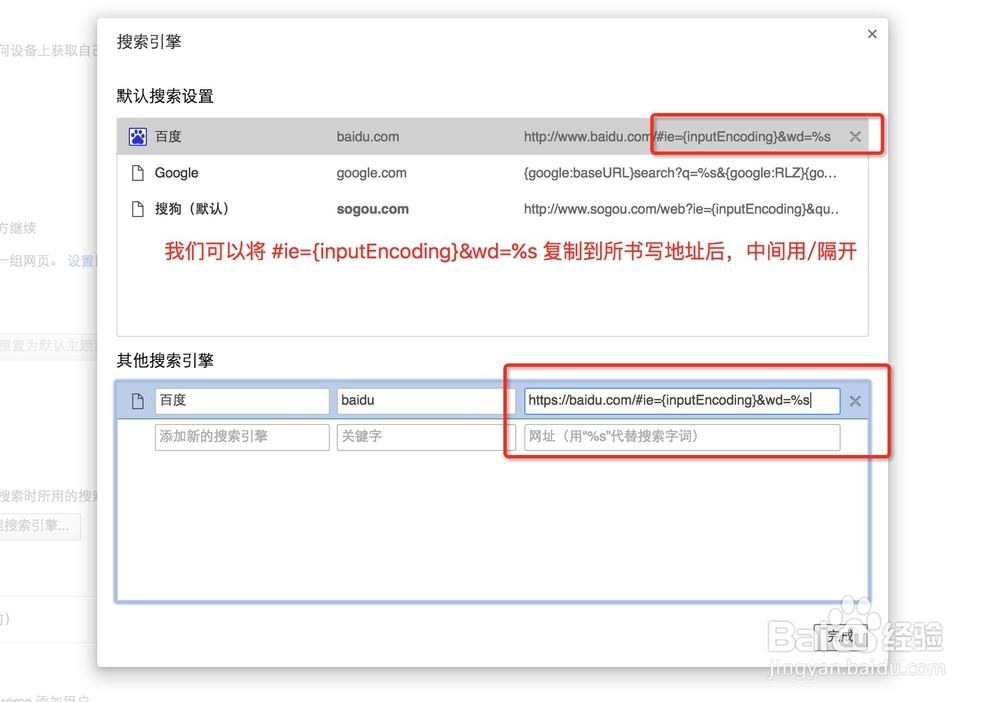Select the 百度 name in default list

168,136
